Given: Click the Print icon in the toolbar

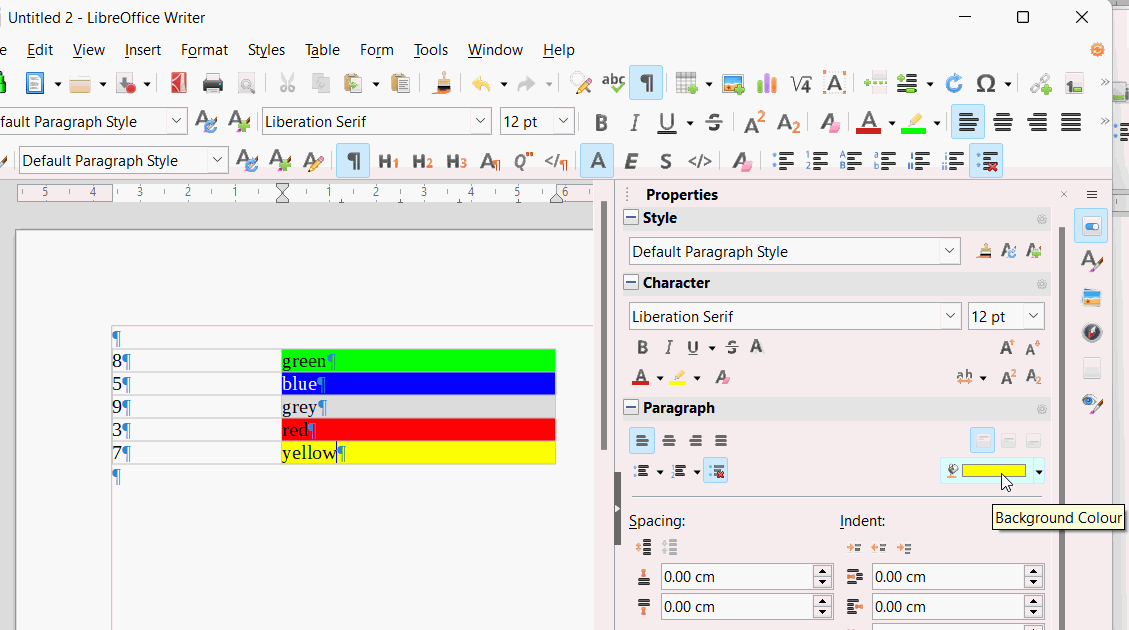Looking at the screenshot, I should point(213,83).
